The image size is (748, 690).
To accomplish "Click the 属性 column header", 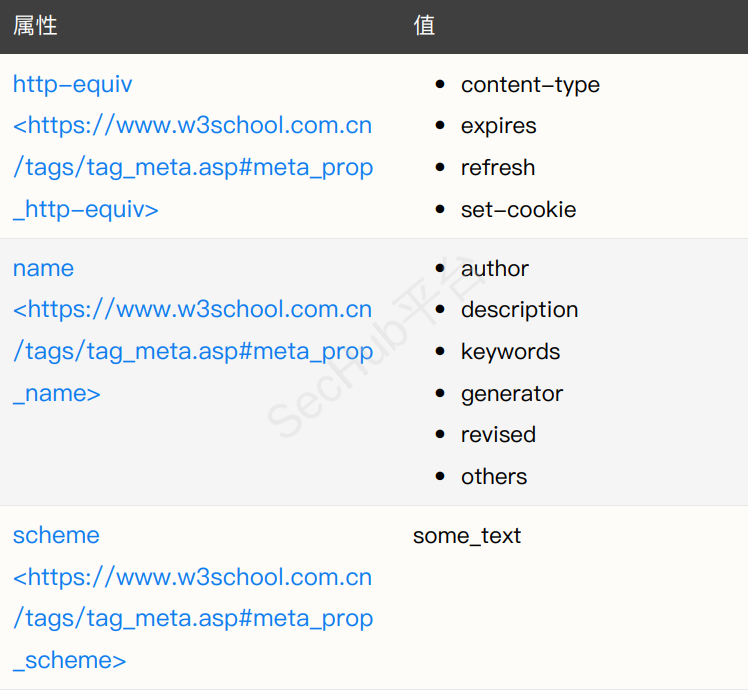I will (x=35, y=25).
